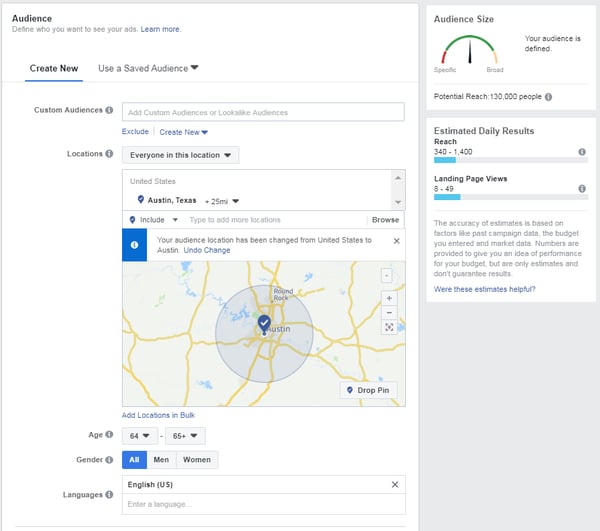The width and height of the screenshot is (600, 531).
Task: Click the Locations info icon
Action: point(109,154)
